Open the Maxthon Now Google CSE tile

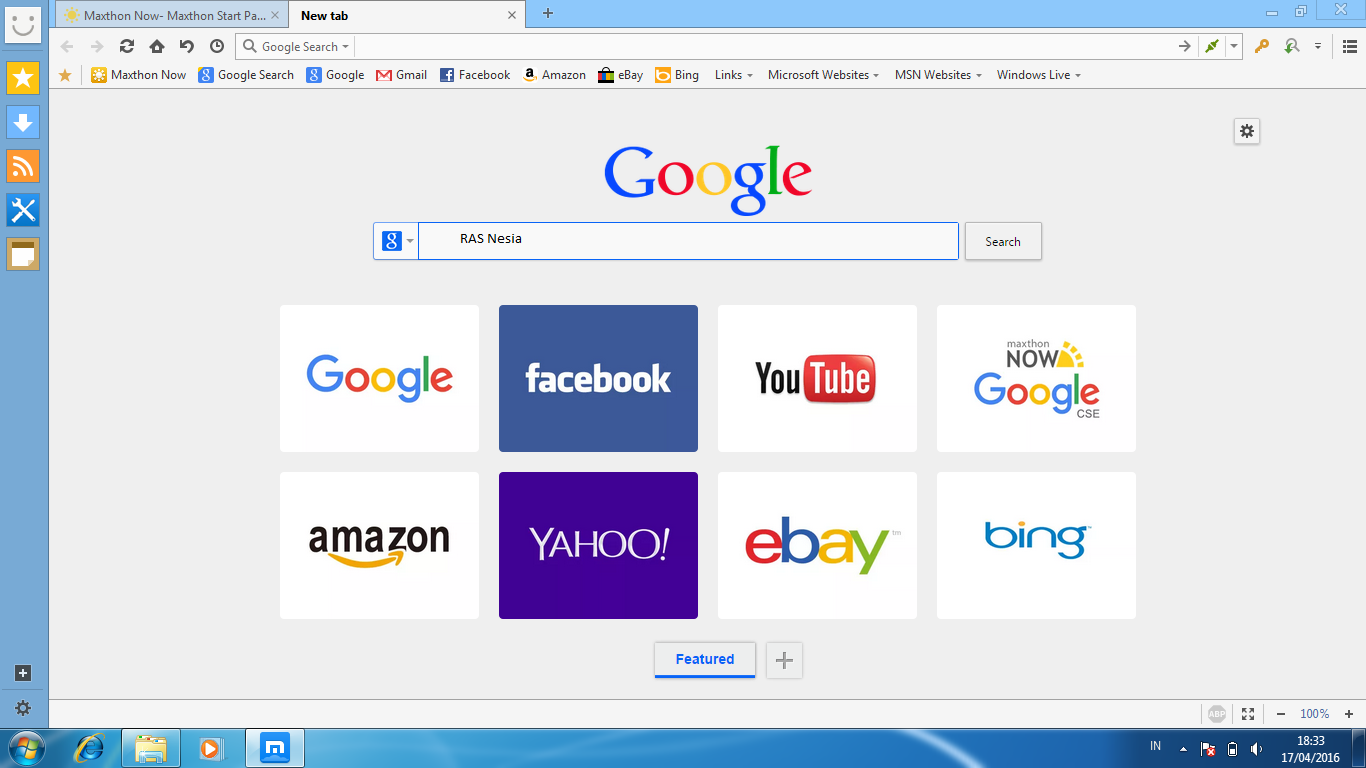pyautogui.click(x=1036, y=378)
